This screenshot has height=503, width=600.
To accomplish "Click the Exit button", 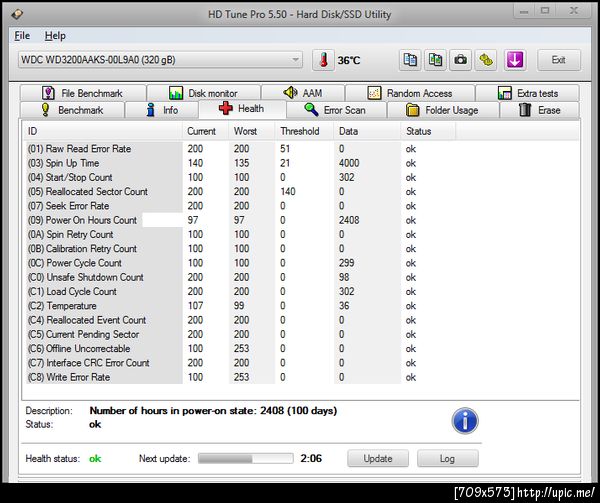I will coord(559,60).
